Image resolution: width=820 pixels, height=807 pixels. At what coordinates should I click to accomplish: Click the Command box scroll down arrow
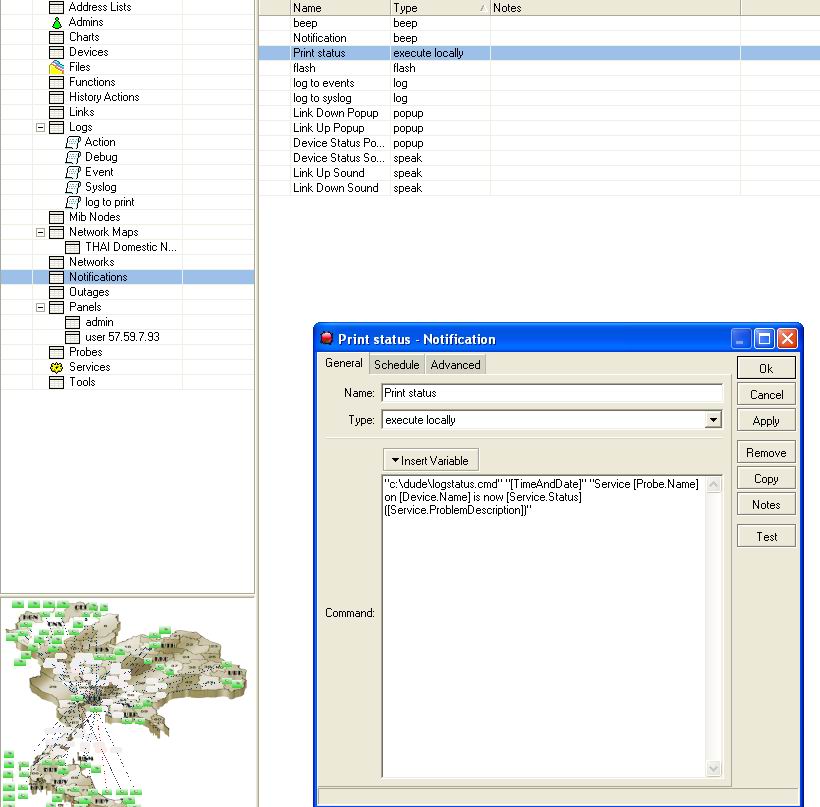click(714, 768)
